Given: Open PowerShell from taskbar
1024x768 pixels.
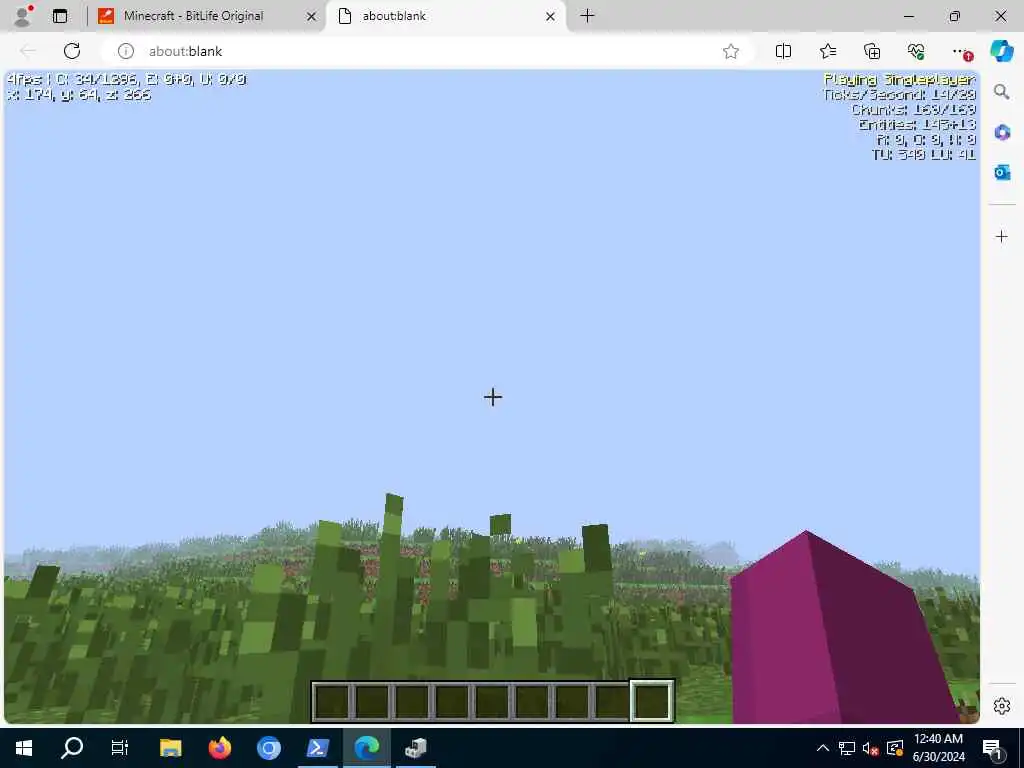Looking at the screenshot, I should pos(317,748).
